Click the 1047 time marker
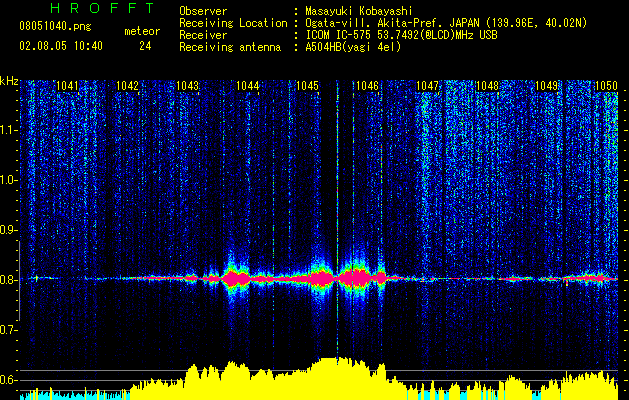This screenshot has height=400, width=629. coord(427,86)
